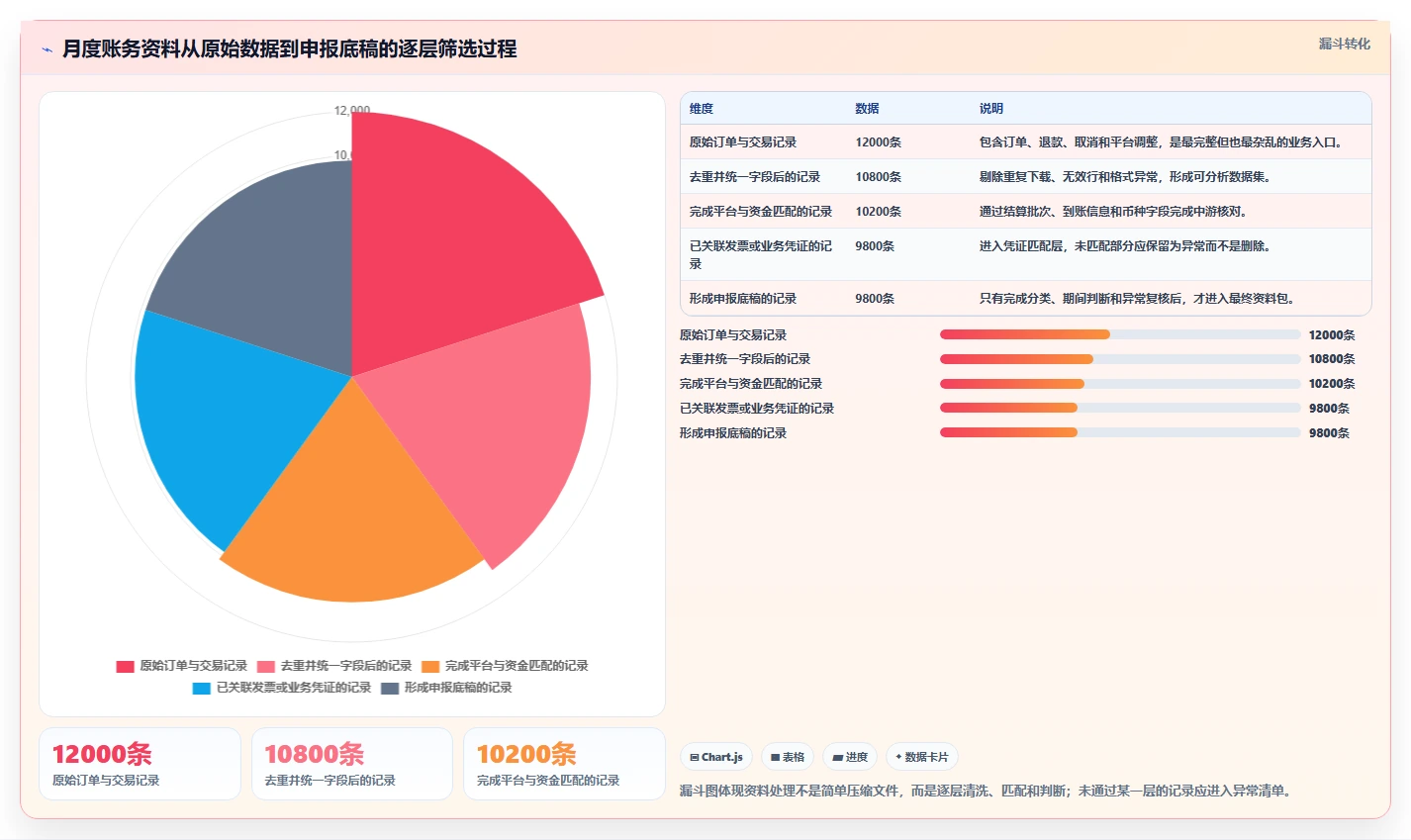This screenshot has width=1411, height=840.
Task: Click the table description starting 只有完成分类
Action: click(1139, 299)
